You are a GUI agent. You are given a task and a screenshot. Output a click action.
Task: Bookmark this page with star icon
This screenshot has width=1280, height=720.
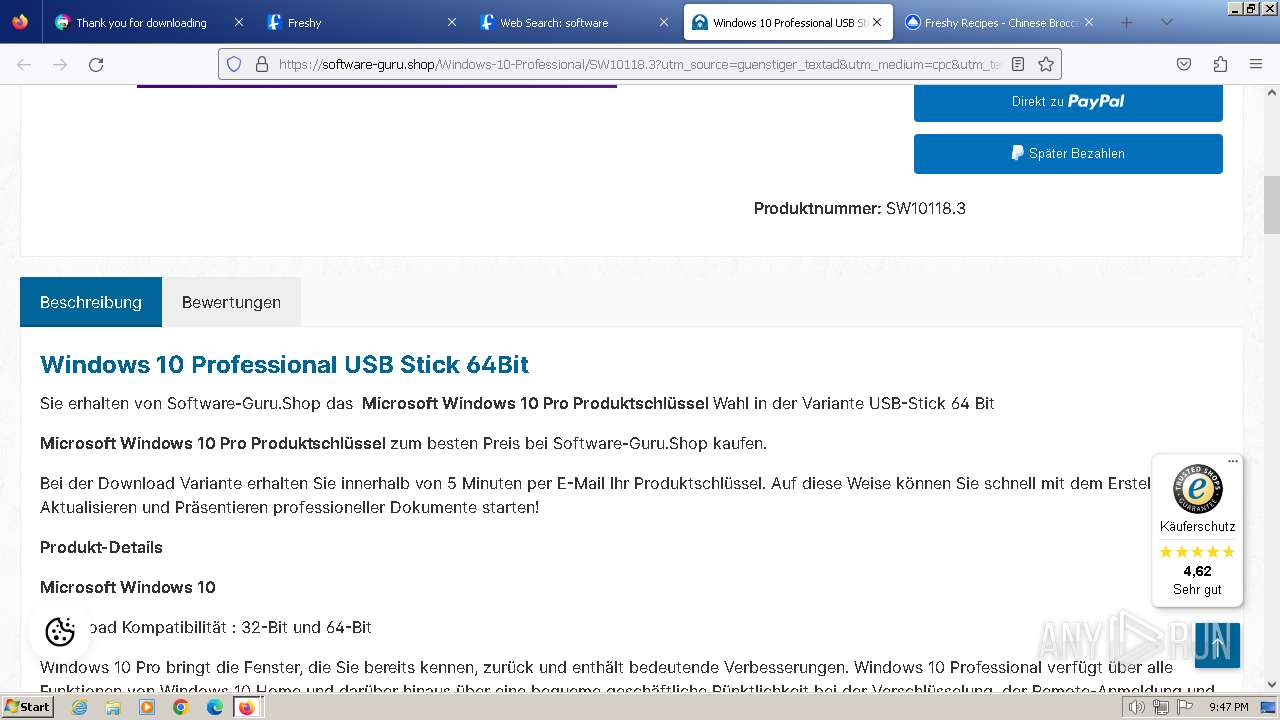coord(1046,64)
